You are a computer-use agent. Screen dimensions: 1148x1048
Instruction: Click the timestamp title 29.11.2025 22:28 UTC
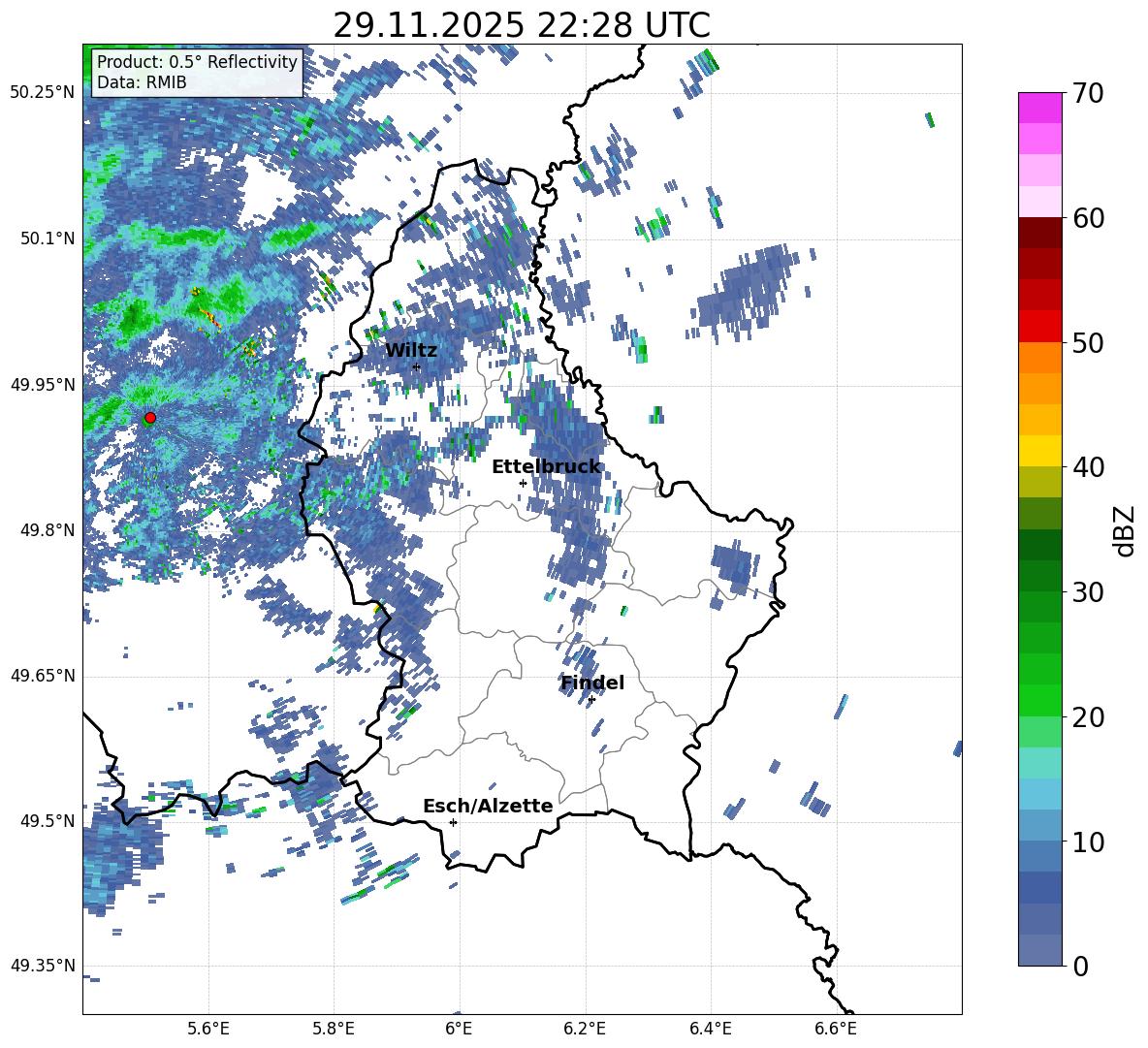pos(522,25)
